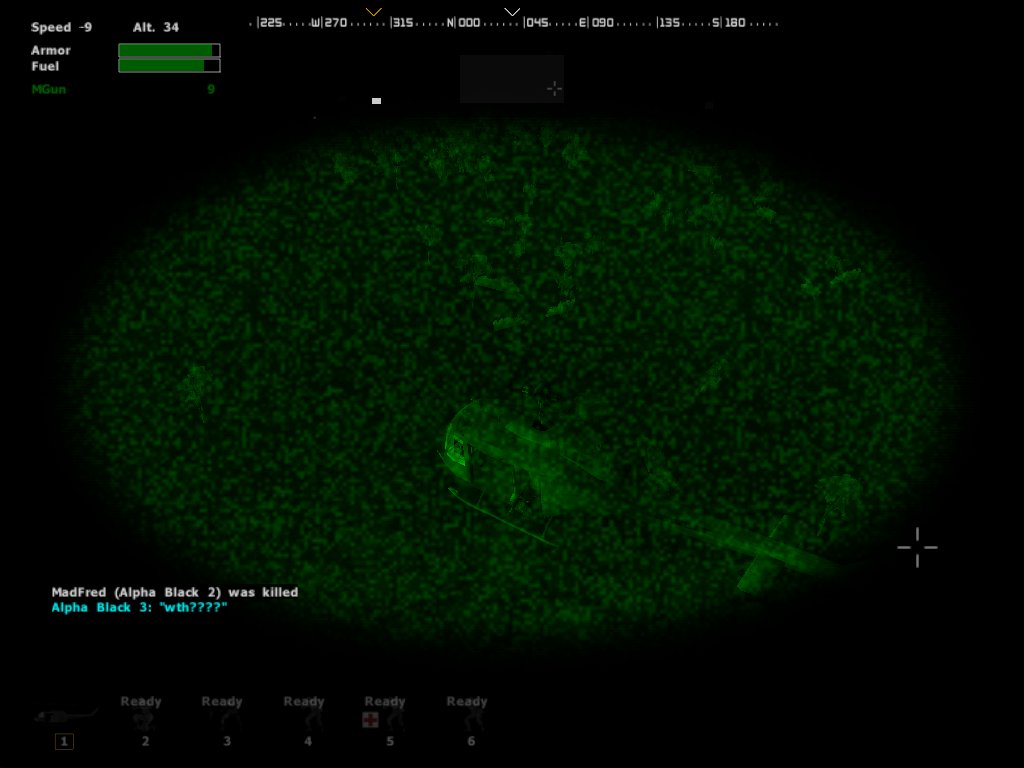Click the Ready label above unit 2

140,701
